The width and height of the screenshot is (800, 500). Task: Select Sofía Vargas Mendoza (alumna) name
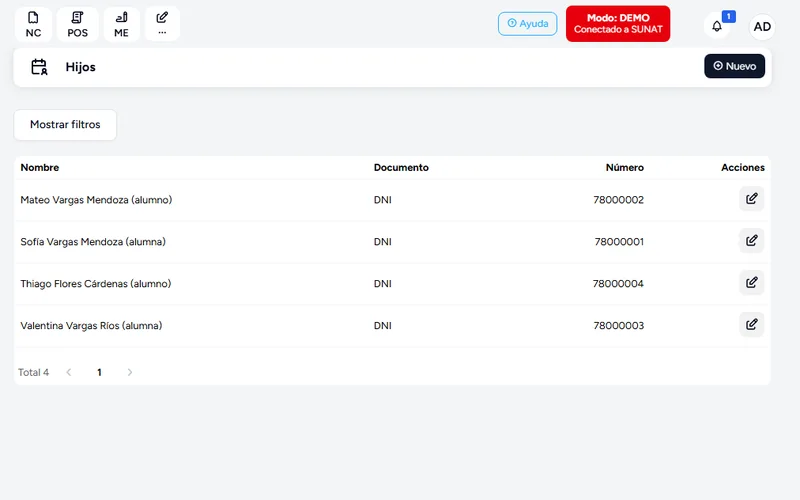point(93,242)
